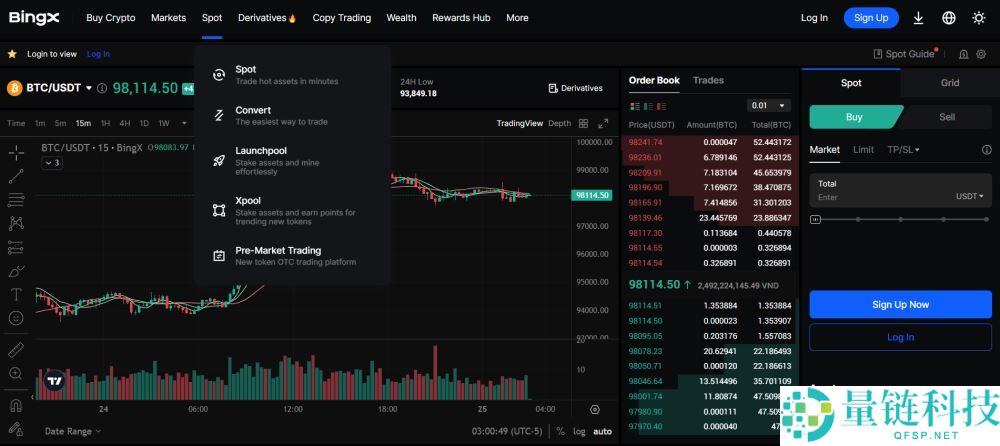Open the emoji icons drawing tool
Viewport: 1000px width, 446px height.
pos(16,318)
